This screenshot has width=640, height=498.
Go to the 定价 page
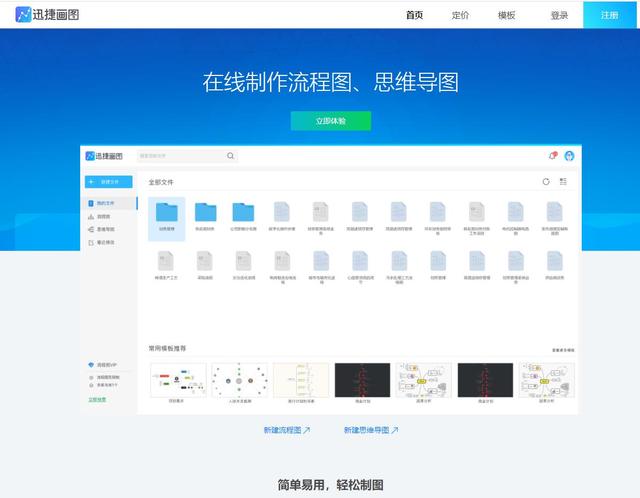pyautogui.click(x=460, y=16)
